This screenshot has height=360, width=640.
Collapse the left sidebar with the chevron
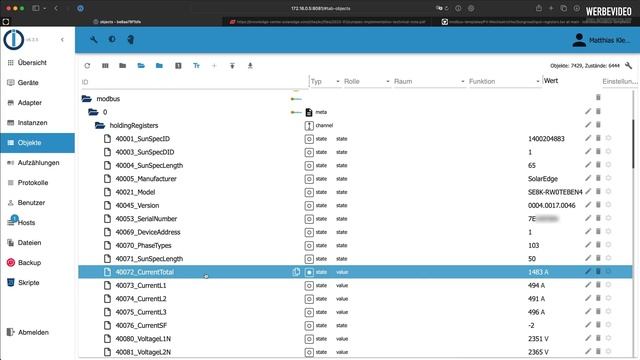click(x=62, y=40)
